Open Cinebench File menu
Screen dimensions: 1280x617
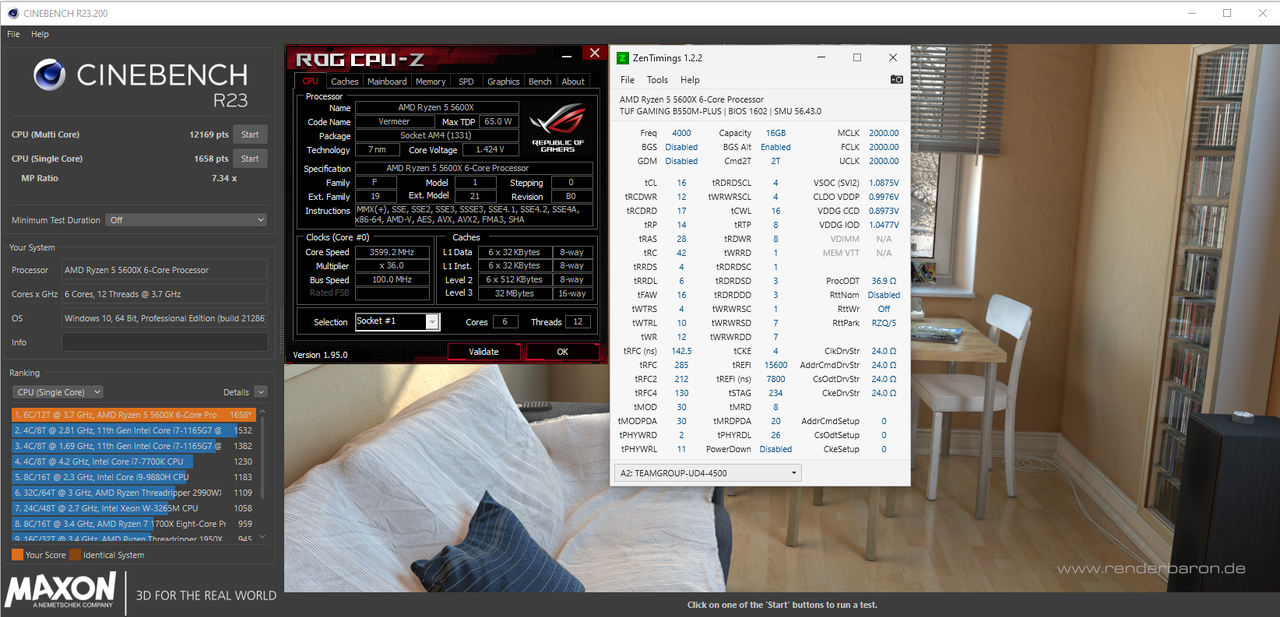tap(13, 34)
